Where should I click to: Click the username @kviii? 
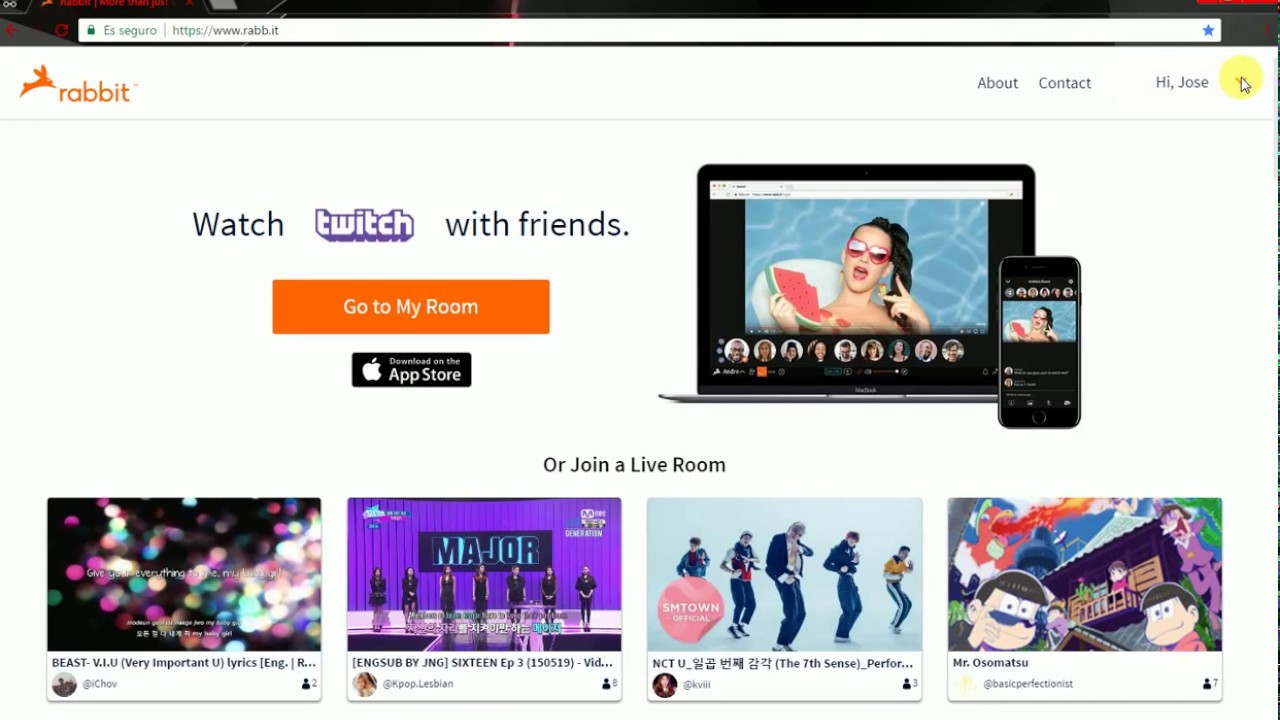click(697, 684)
